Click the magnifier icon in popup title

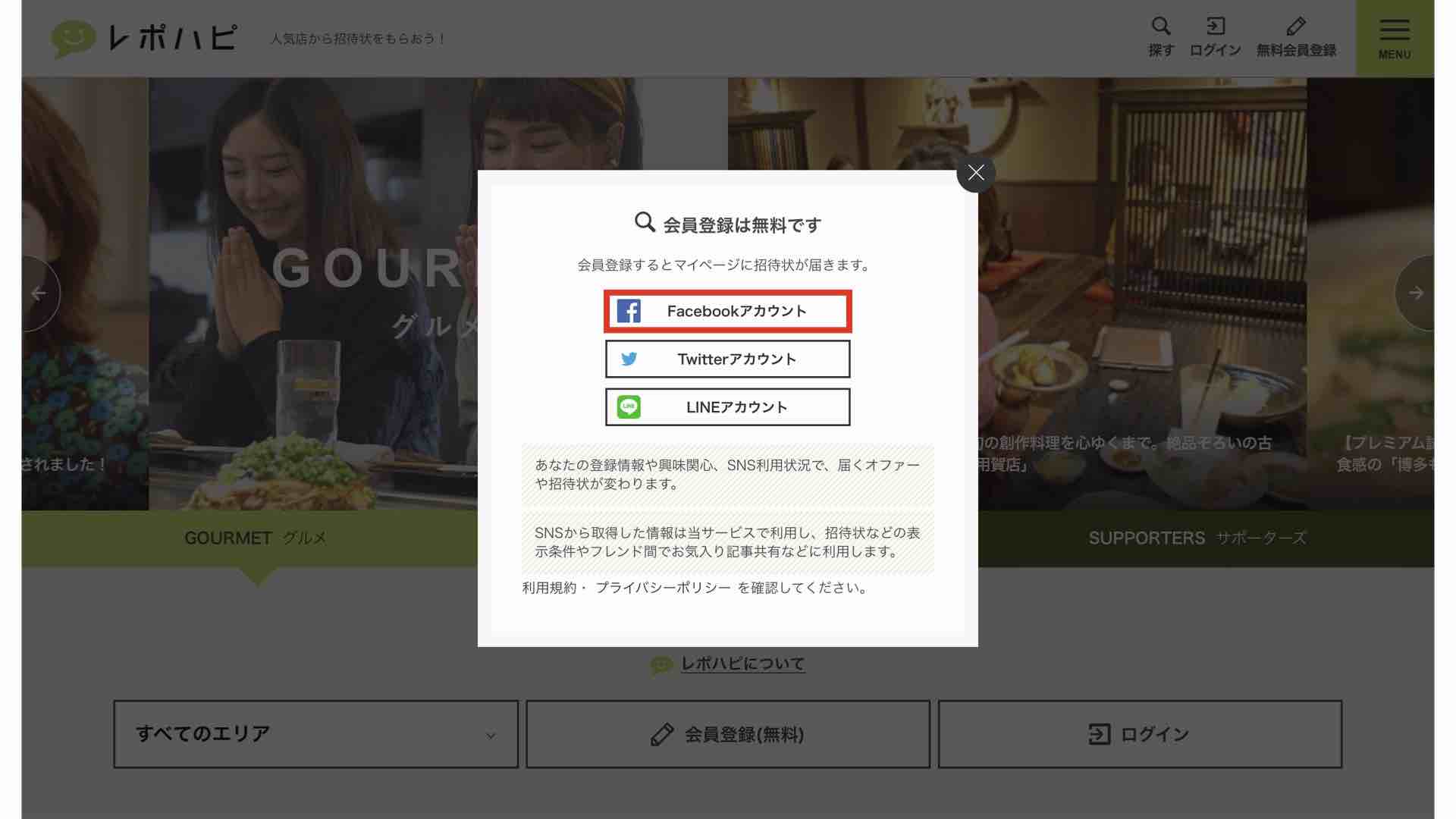[645, 222]
